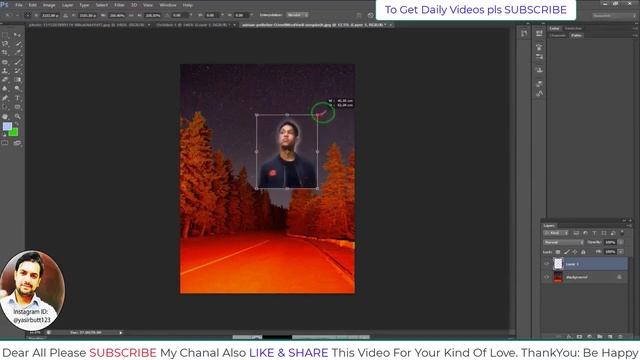Lock transparent pixels on the layer
Image resolution: width=640 pixels, height=360 pixels.
pyautogui.click(x=558, y=252)
